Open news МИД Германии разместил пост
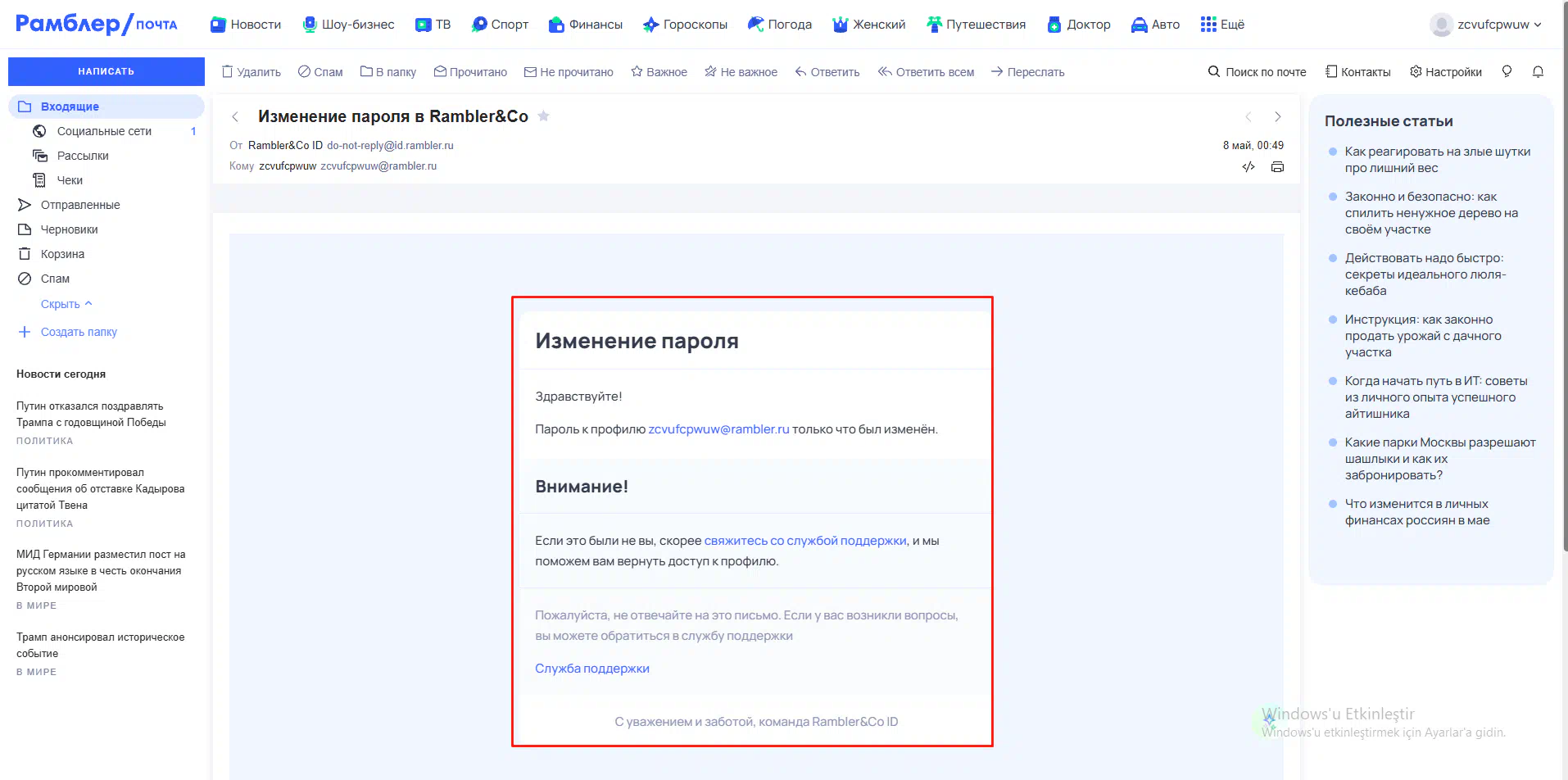 pos(101,570)
